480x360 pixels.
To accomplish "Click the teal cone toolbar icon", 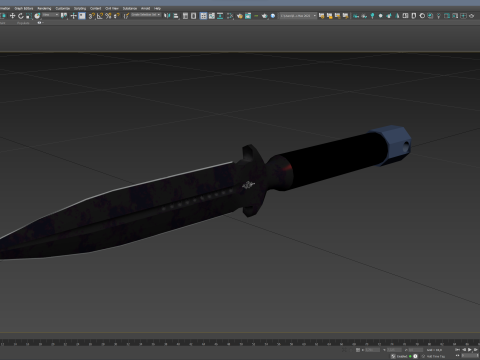I will click(397, 16).
